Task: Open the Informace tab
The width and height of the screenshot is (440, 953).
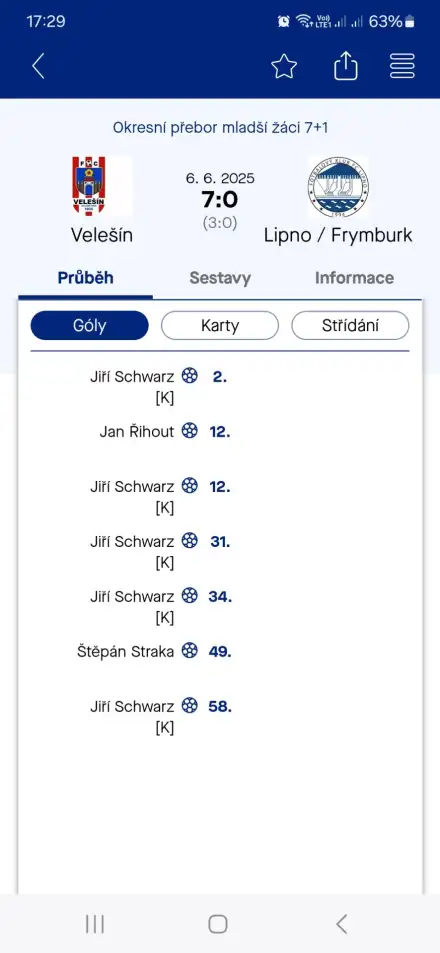Action: (354, 278)
